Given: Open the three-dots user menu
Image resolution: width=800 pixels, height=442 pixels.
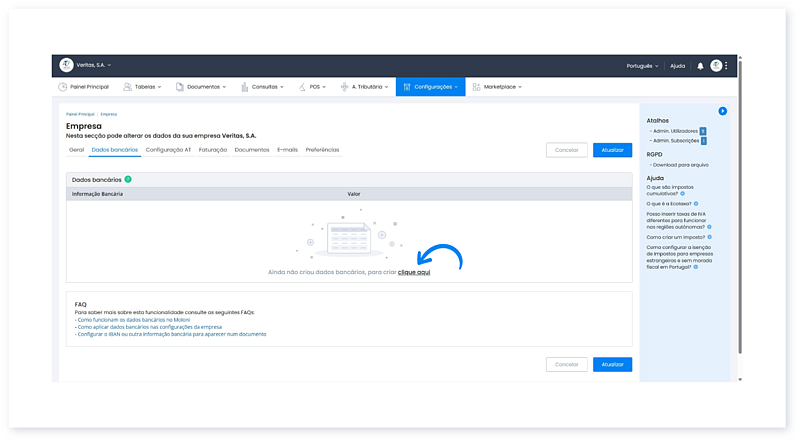Looking at the screenshot, I should [726, 65].
